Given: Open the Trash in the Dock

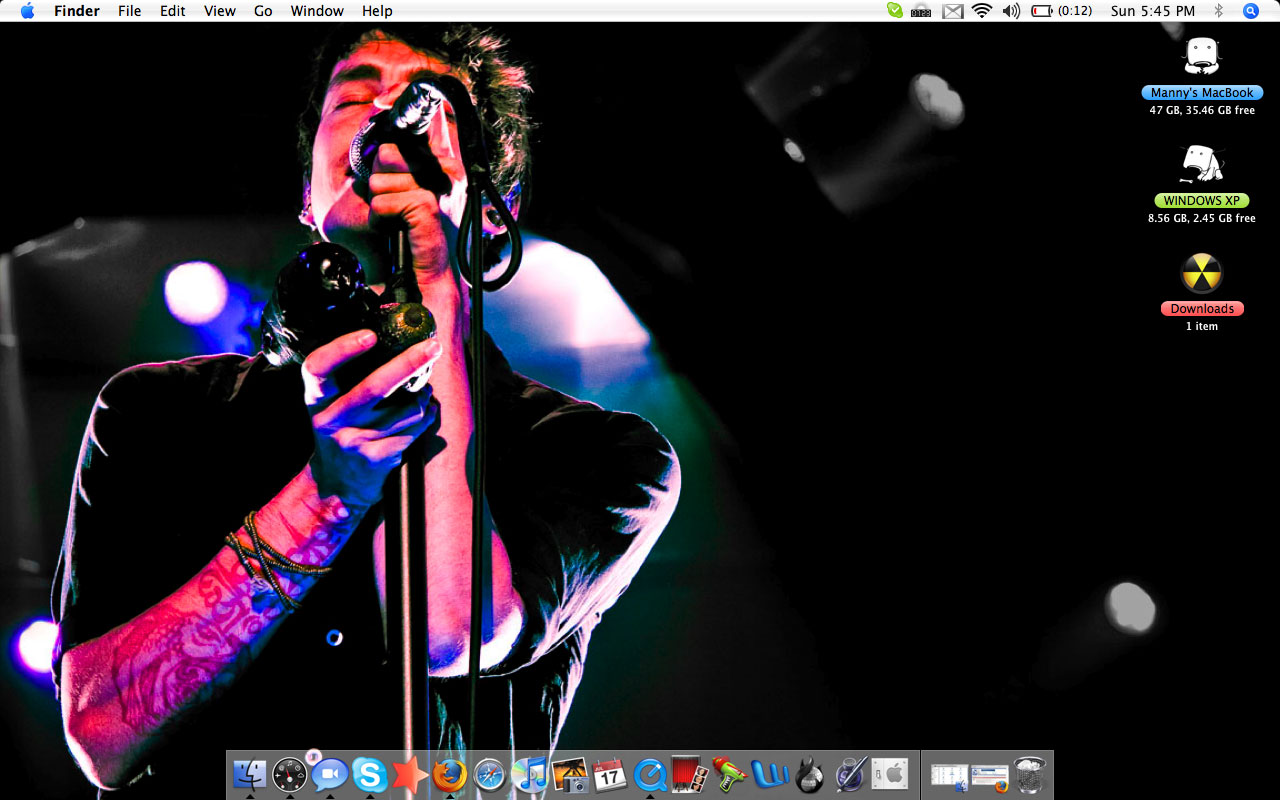Looking at the screenshot, I should 1029,774.
